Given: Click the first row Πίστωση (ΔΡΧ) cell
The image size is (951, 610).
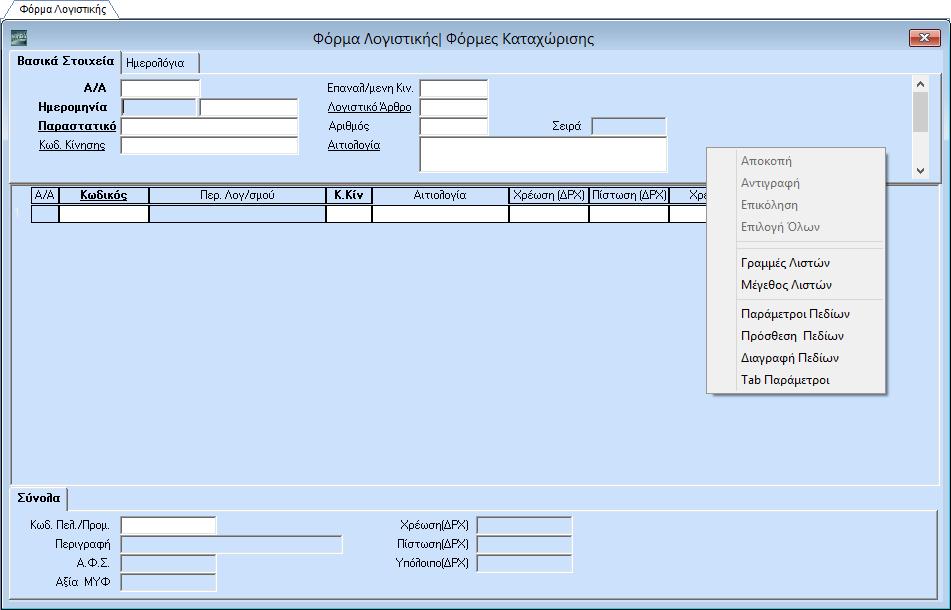Looking at the screenshot, I should pyautogui.click(x=629, y=214).
